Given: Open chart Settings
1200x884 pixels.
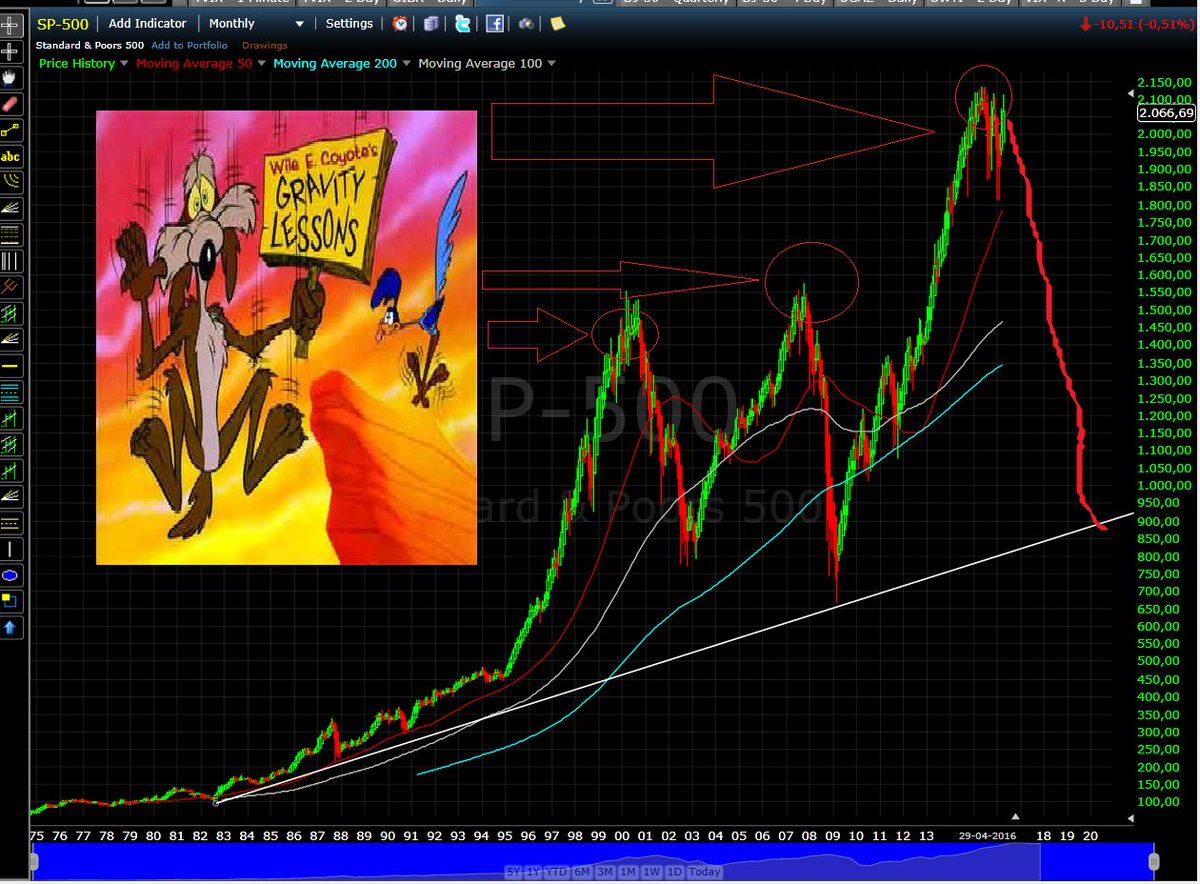Looking at the screenshot, I should coord(349,23).
